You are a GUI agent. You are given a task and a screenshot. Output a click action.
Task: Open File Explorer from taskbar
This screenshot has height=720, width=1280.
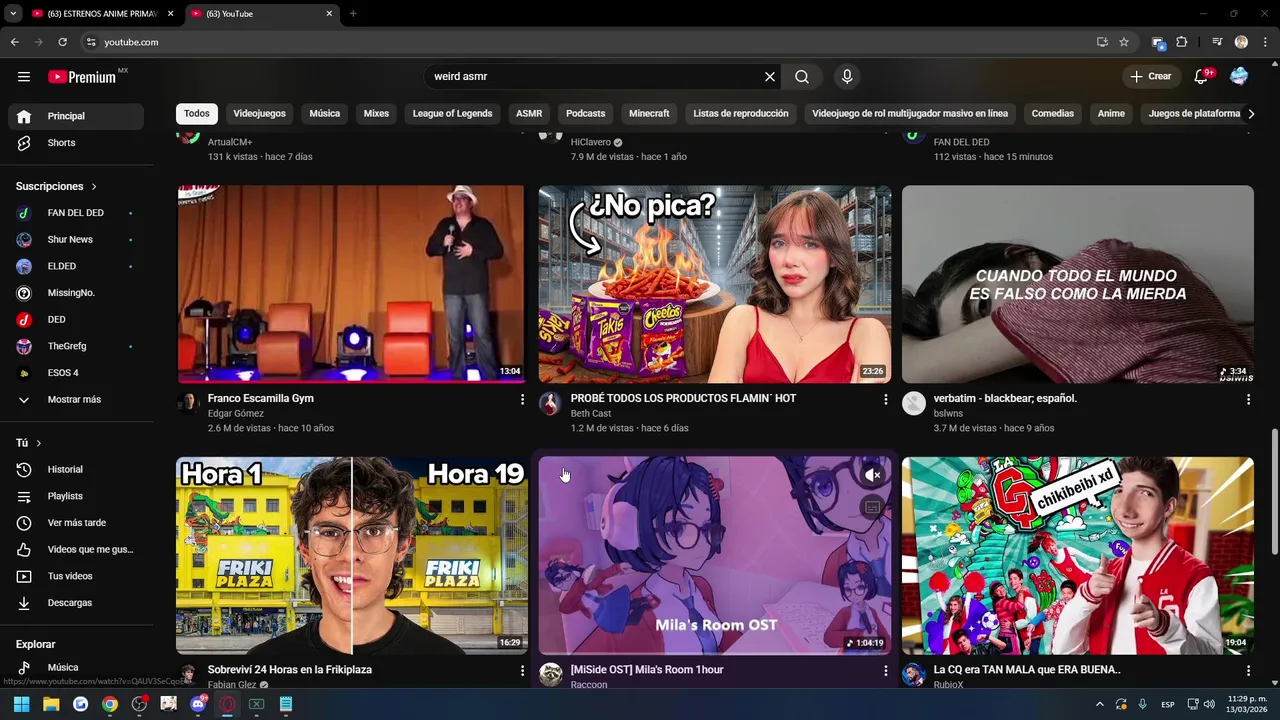(x=51, y=704)
